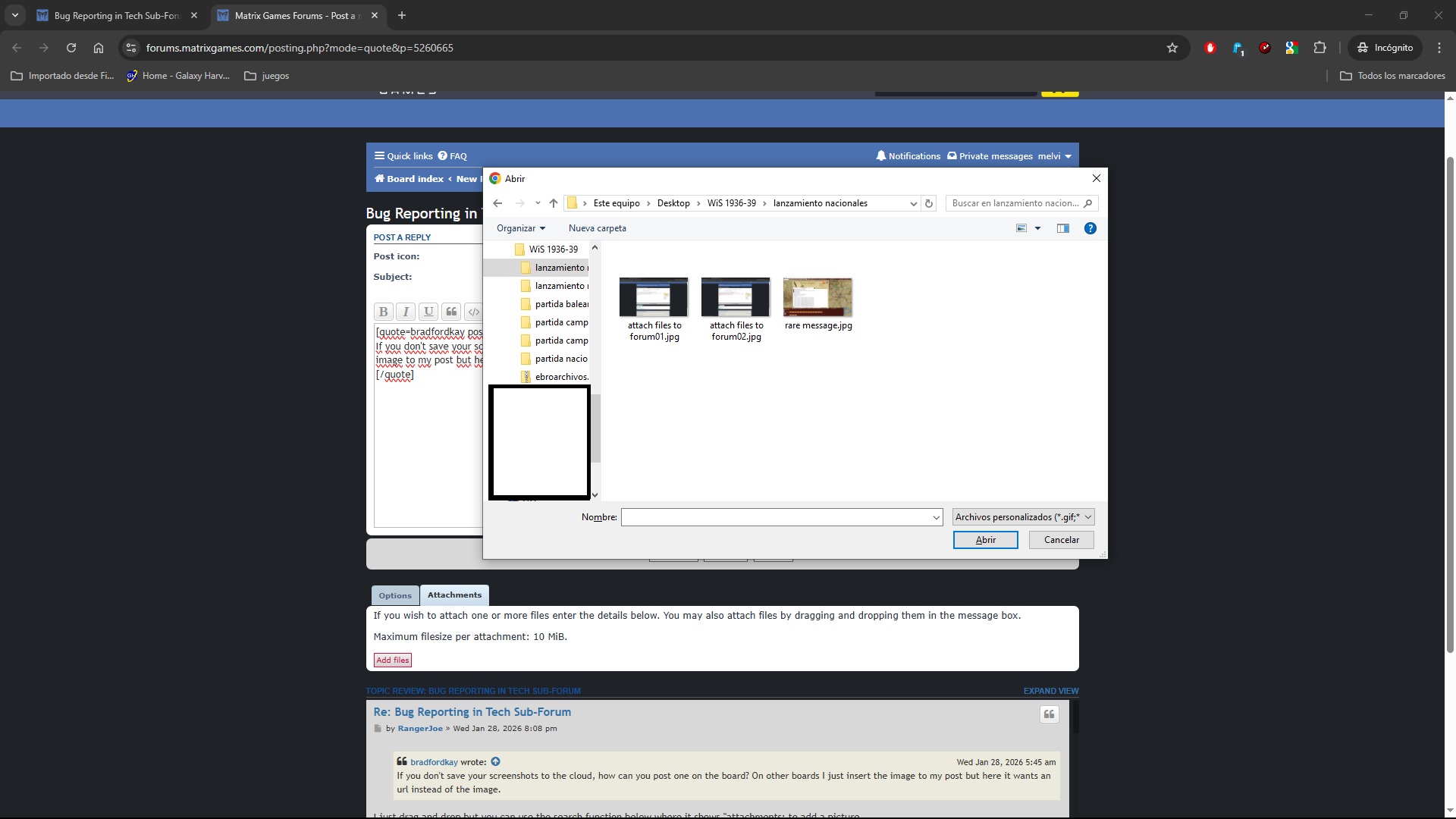Switch to the Attachments tab

pyautogui.click(x=453, y=595)
